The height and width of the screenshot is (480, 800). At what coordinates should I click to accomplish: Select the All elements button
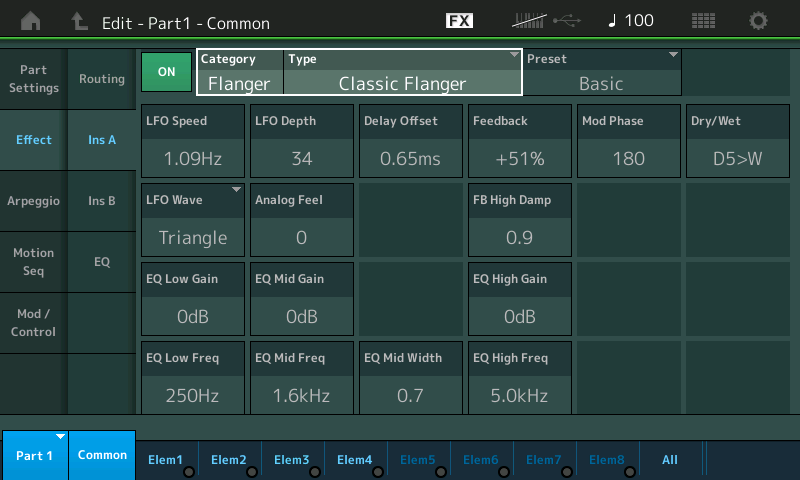click(x=670, y=460)
